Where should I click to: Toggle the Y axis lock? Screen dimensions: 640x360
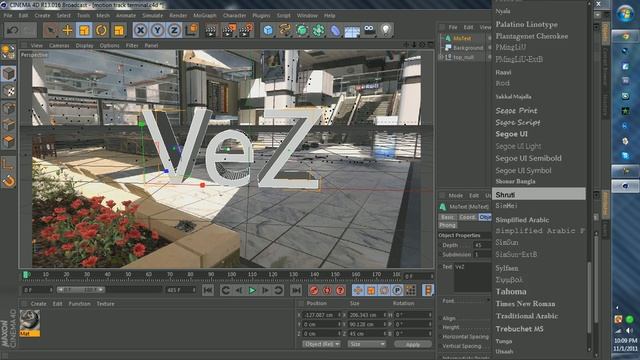[x=158, y=30]
